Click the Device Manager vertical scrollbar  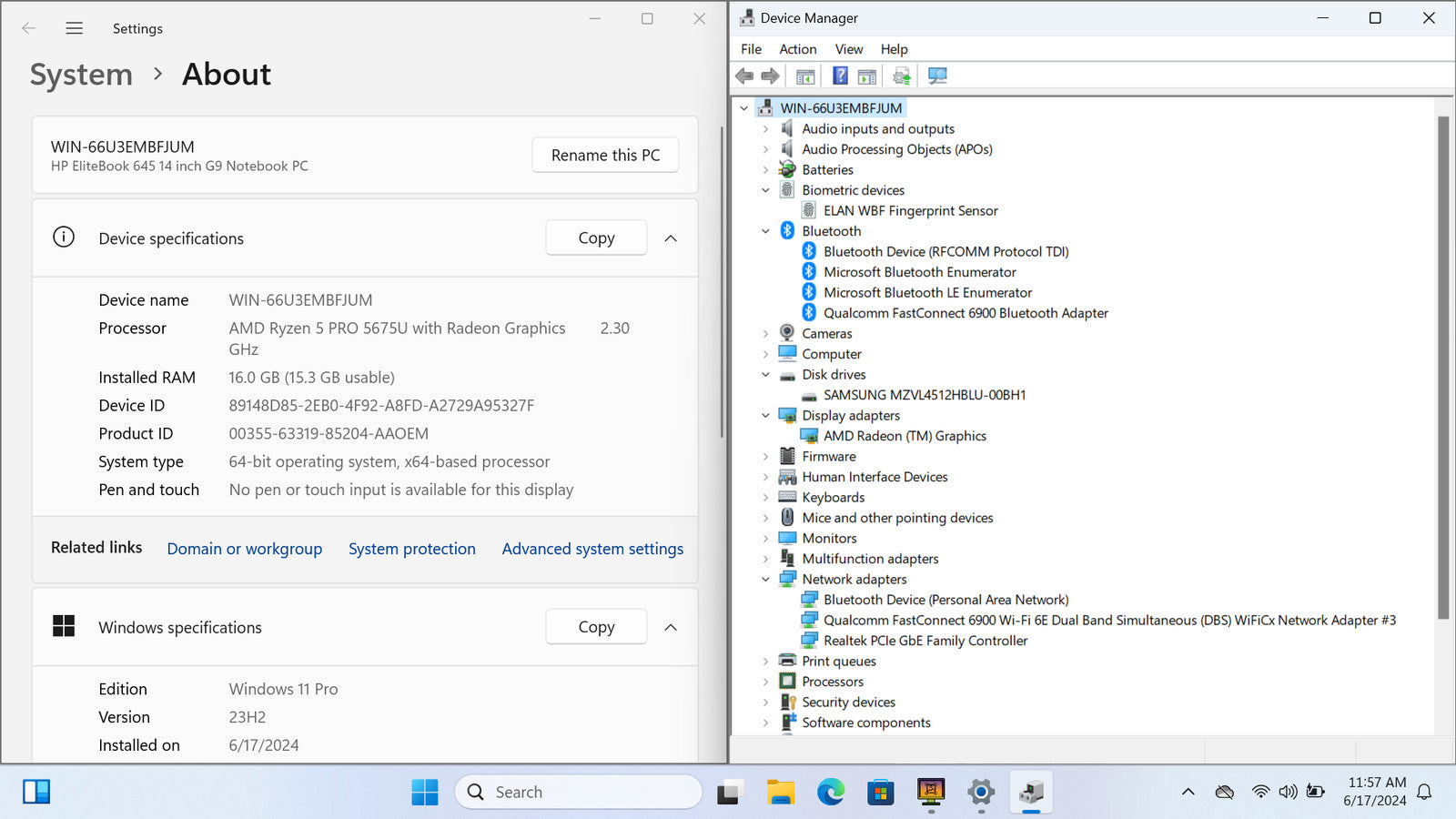1443,368
